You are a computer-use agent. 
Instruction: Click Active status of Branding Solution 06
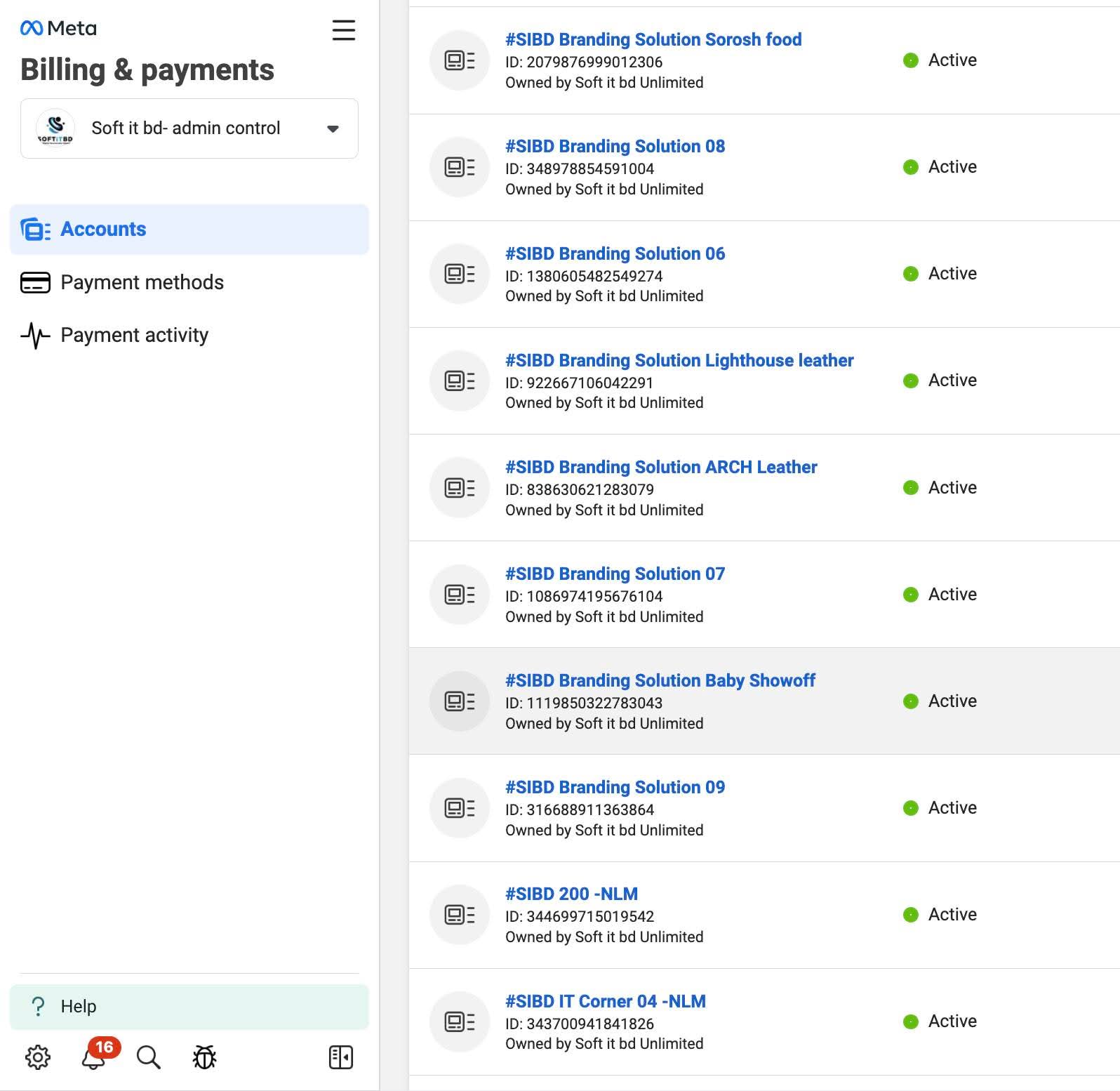pyautogui.click(x=940, y=274)
